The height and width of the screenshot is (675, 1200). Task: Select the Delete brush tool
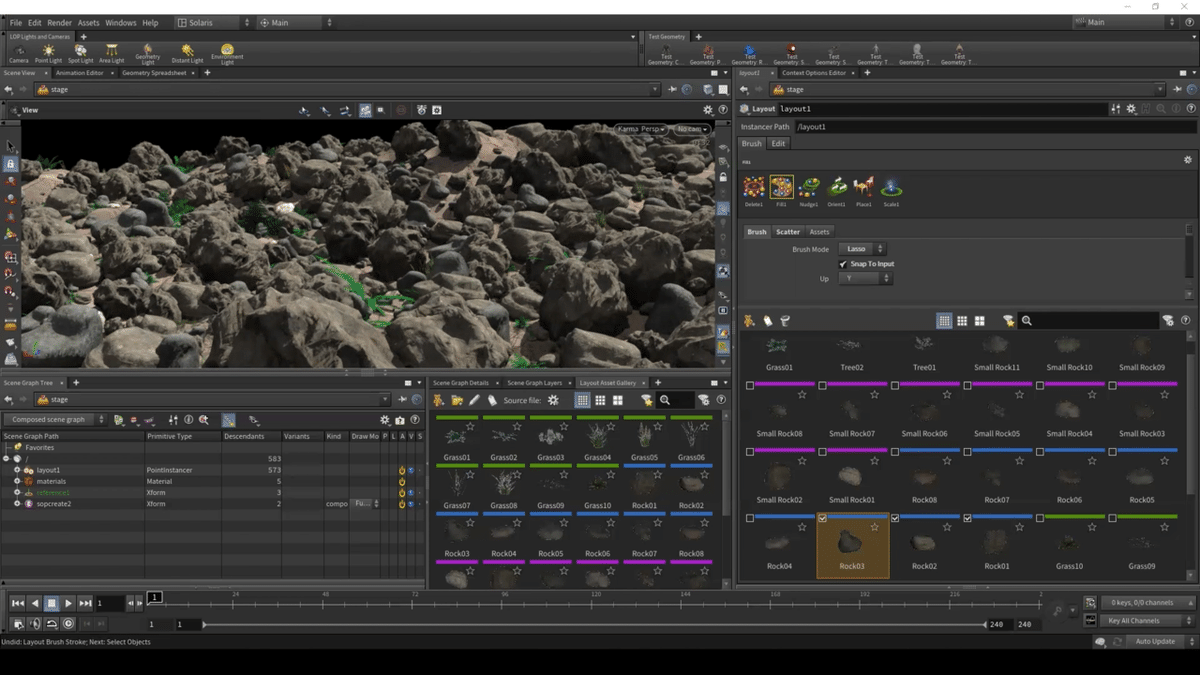(x=754, y=188)
